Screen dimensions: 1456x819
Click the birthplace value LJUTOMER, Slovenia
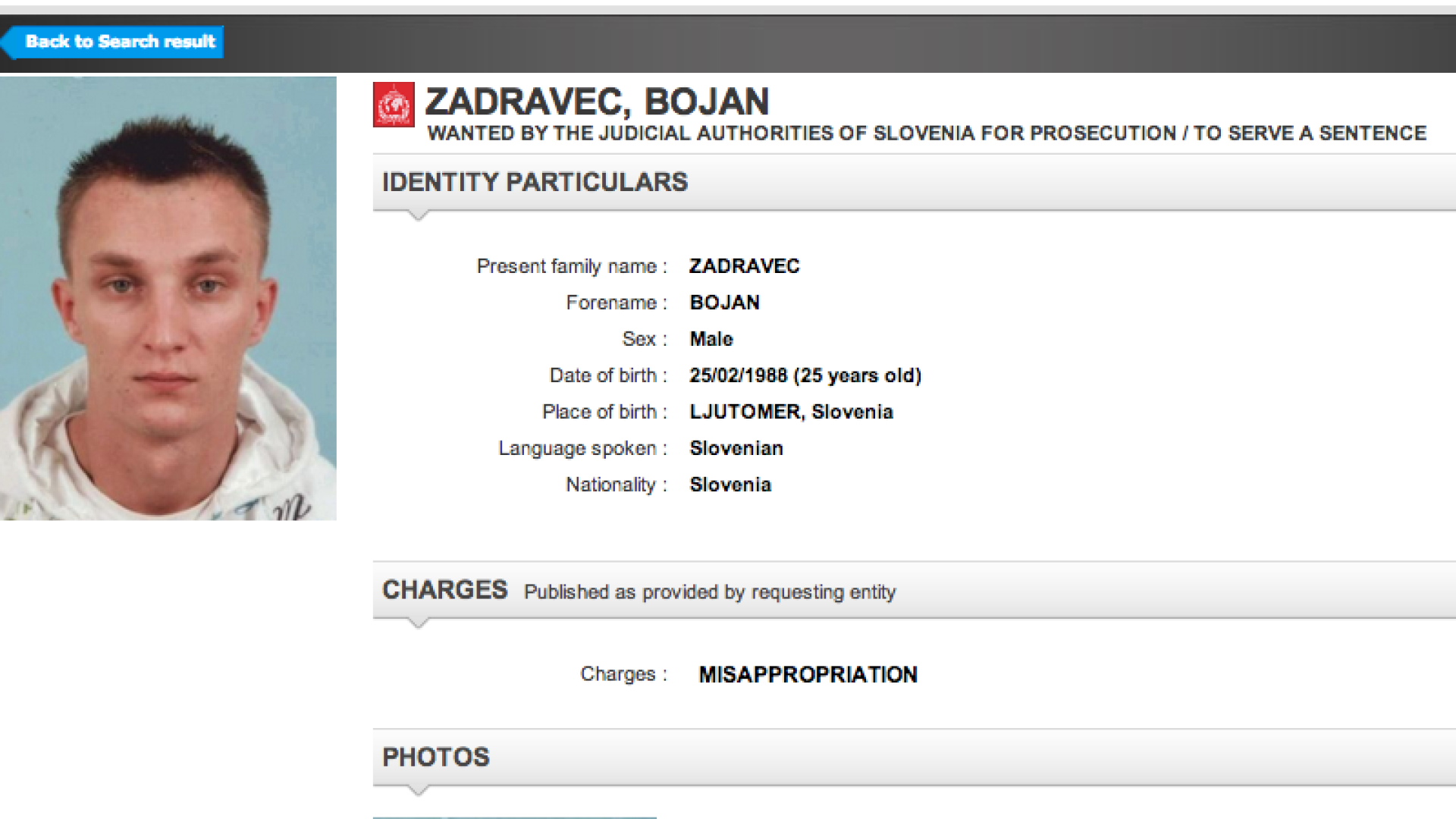point(791,412)
